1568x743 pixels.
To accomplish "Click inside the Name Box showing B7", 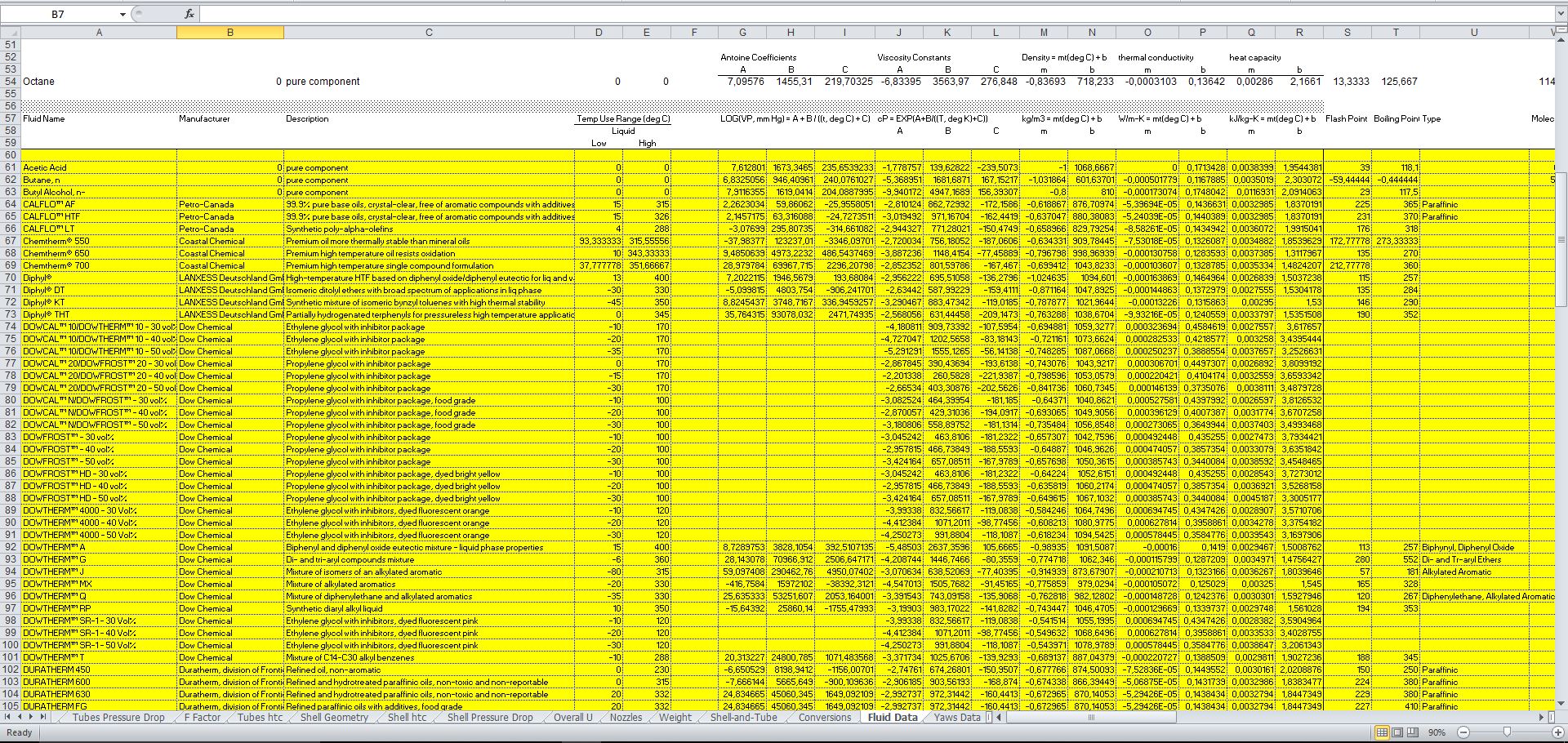I will pos(59,14).
